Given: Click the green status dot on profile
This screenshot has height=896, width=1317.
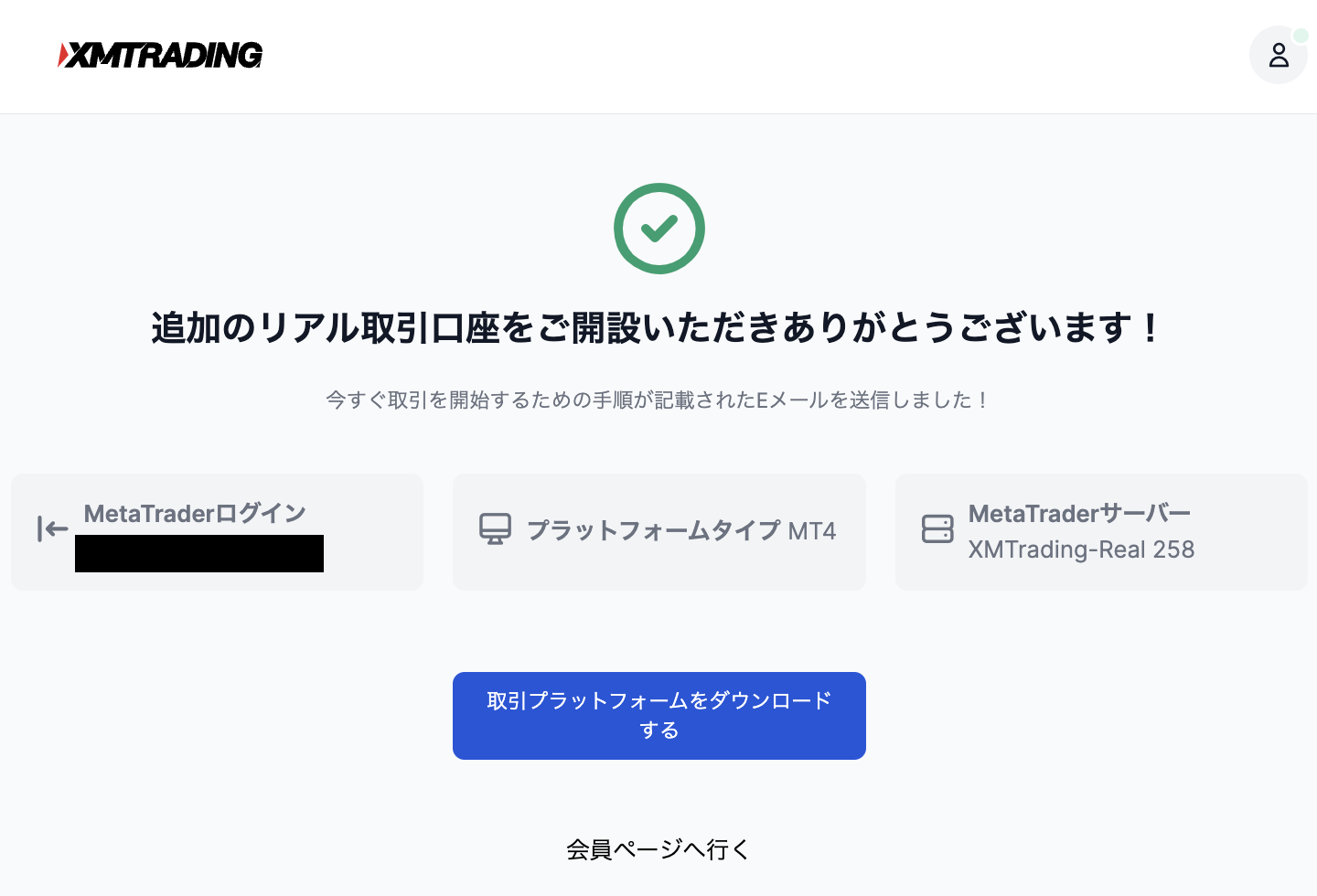Looking at the screenshot, I should 1301,36.
